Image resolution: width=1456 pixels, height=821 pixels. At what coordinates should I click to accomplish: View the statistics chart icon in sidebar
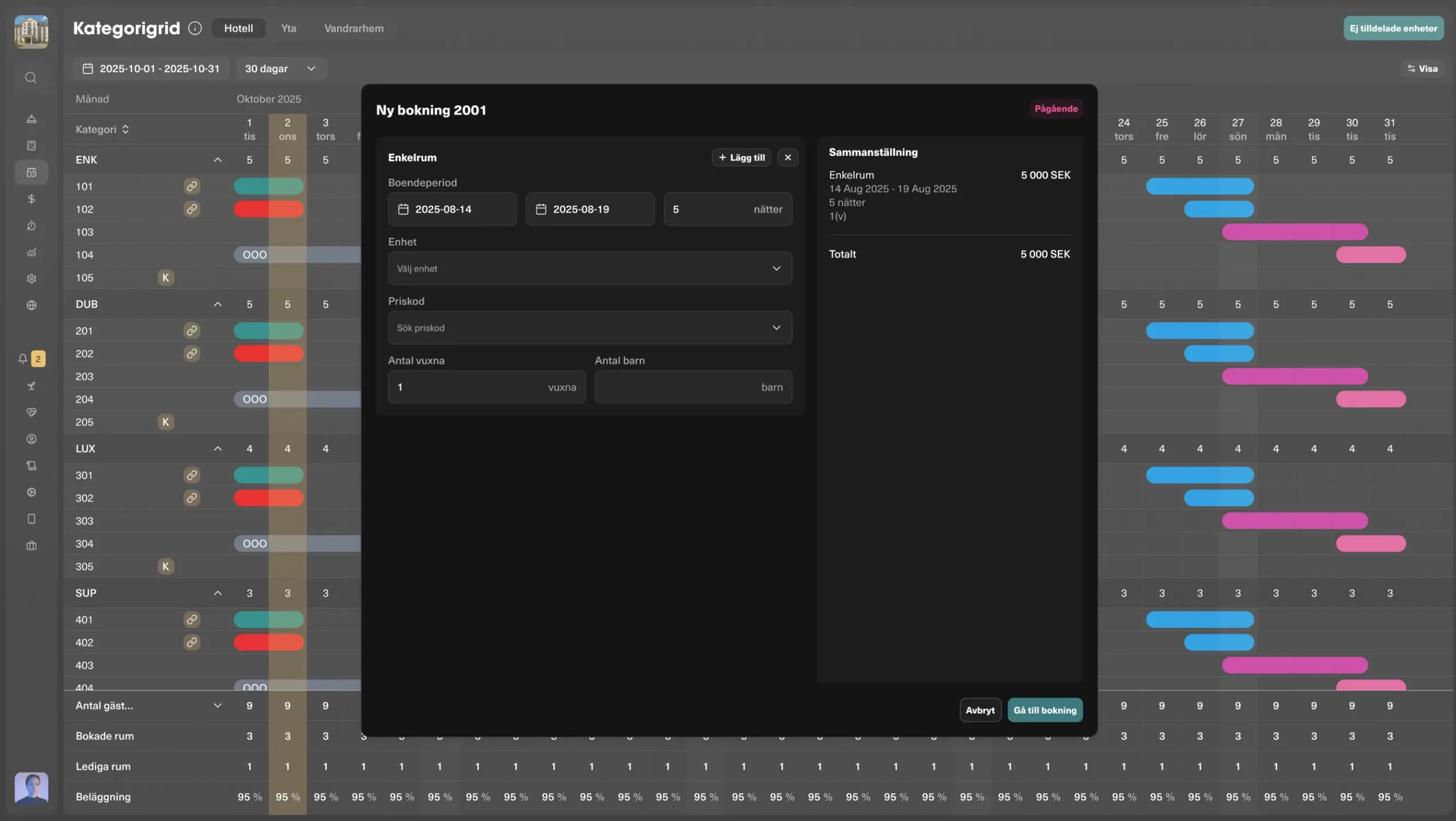pyautogui.click(x=31, y=252)
